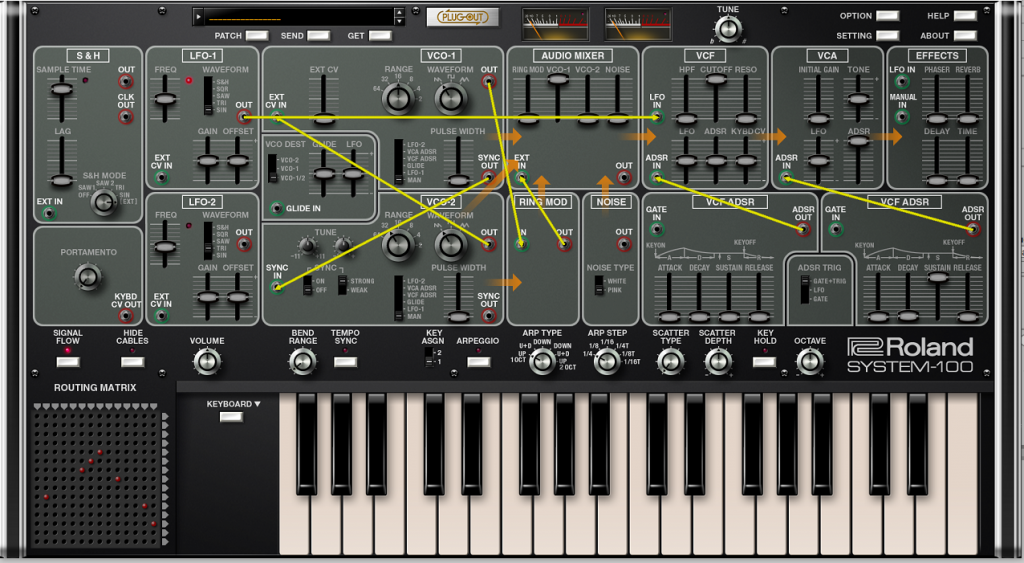Click the VCF ADSR GATE IN jack
Image resolution: width=1024 pixels, height=563 pixels.
[656, 229]
